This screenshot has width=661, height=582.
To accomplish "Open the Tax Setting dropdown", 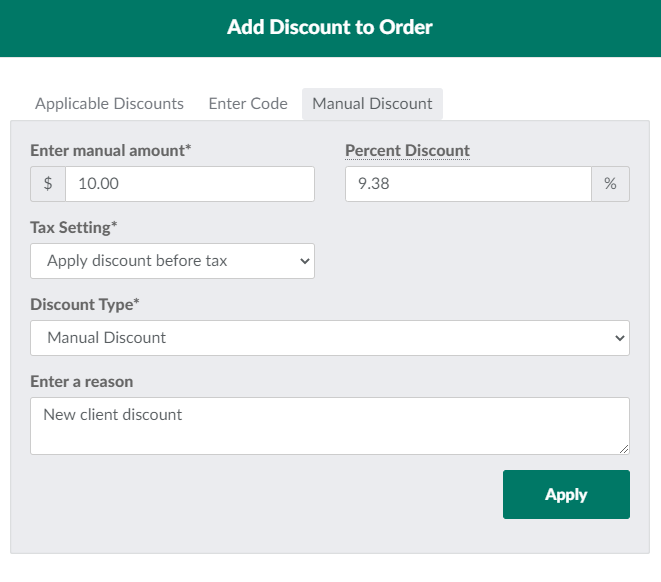I will tap(172, 261).
